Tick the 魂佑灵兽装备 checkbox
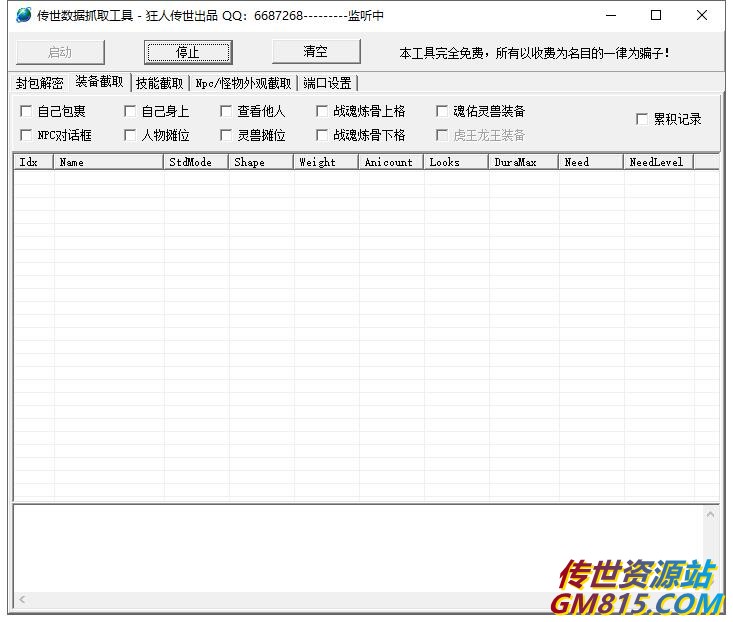Viewport: 733px width, 622px height. pos(442,111)
